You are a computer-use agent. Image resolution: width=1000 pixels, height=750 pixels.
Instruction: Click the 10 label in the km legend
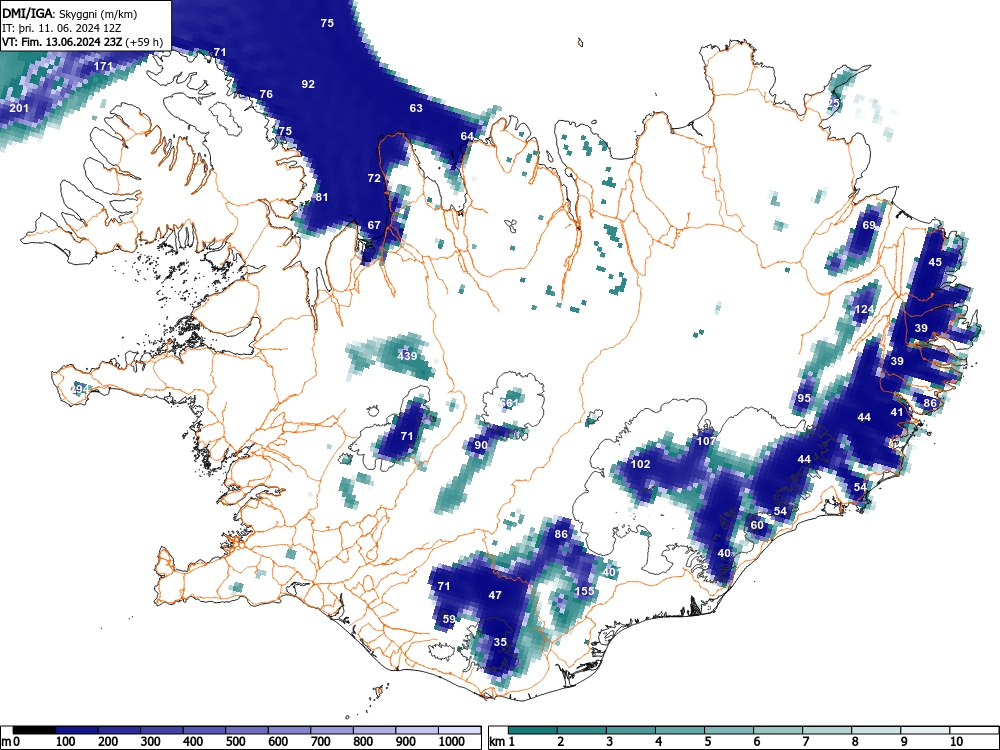(956, 742)
